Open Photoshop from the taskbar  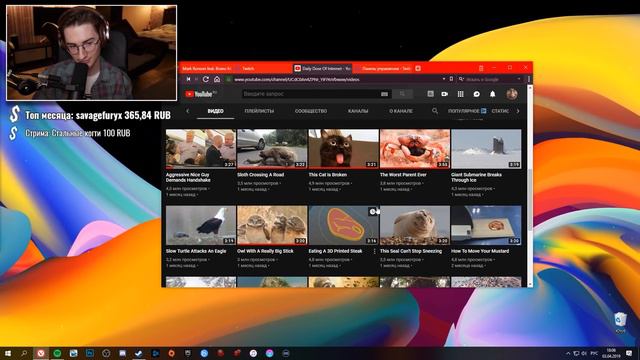90,353
